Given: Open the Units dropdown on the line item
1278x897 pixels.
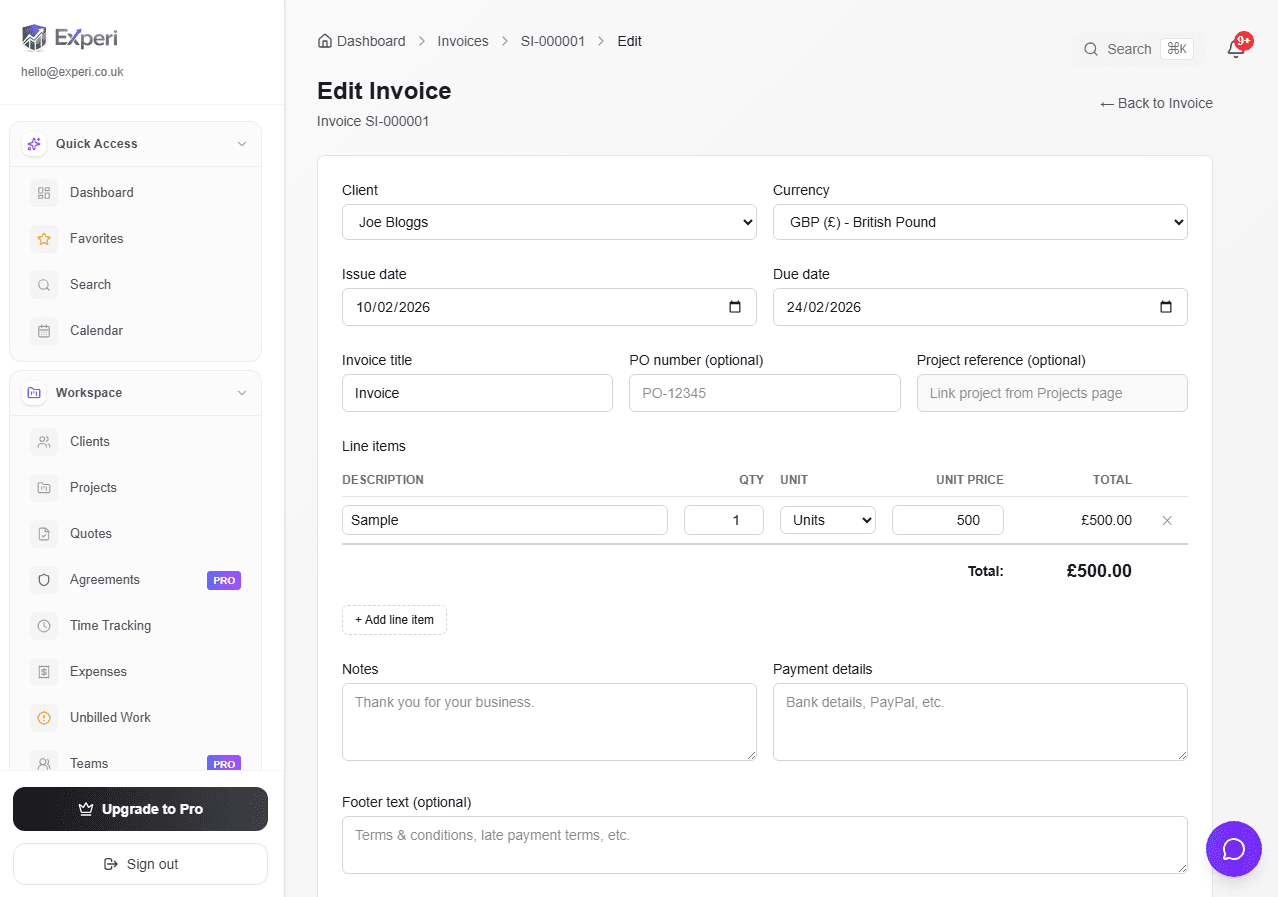Looking at the screenshot, I should tap(827, 520).
